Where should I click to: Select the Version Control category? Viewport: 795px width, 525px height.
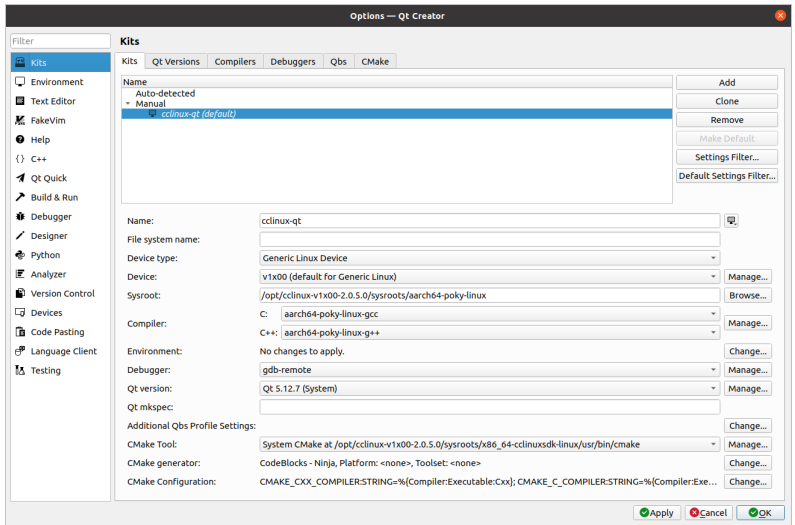tap(60, 293)
